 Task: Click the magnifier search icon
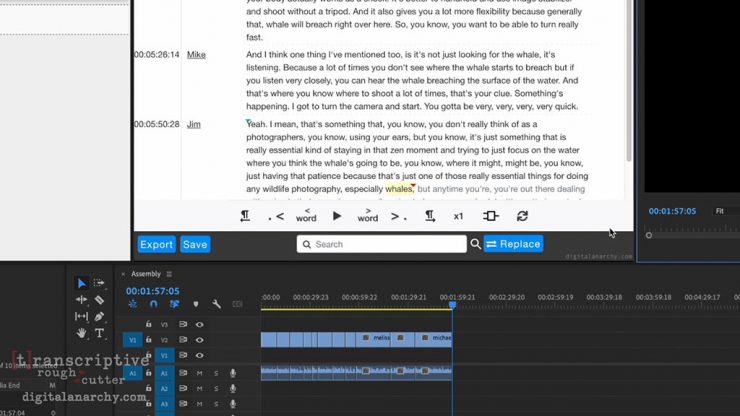475,244
